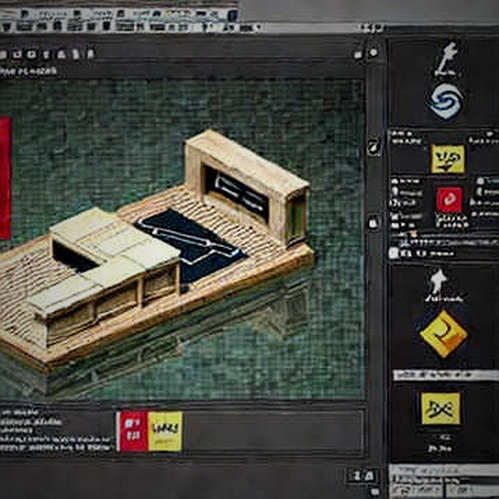Toggle the small pencil icon on the viewport's right border

tap(374, 147)
